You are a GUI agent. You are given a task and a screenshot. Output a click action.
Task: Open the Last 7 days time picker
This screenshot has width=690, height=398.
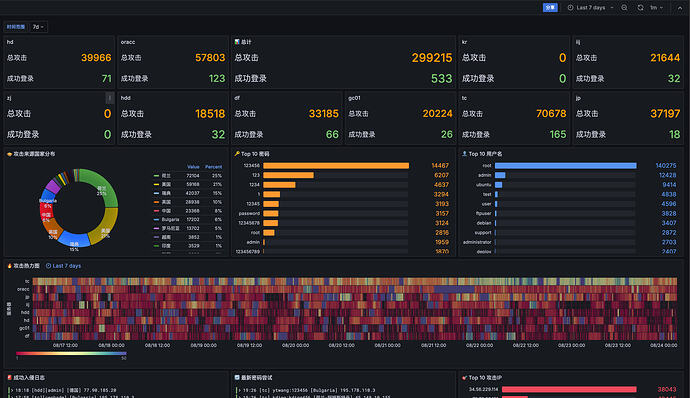click(590, 7)
